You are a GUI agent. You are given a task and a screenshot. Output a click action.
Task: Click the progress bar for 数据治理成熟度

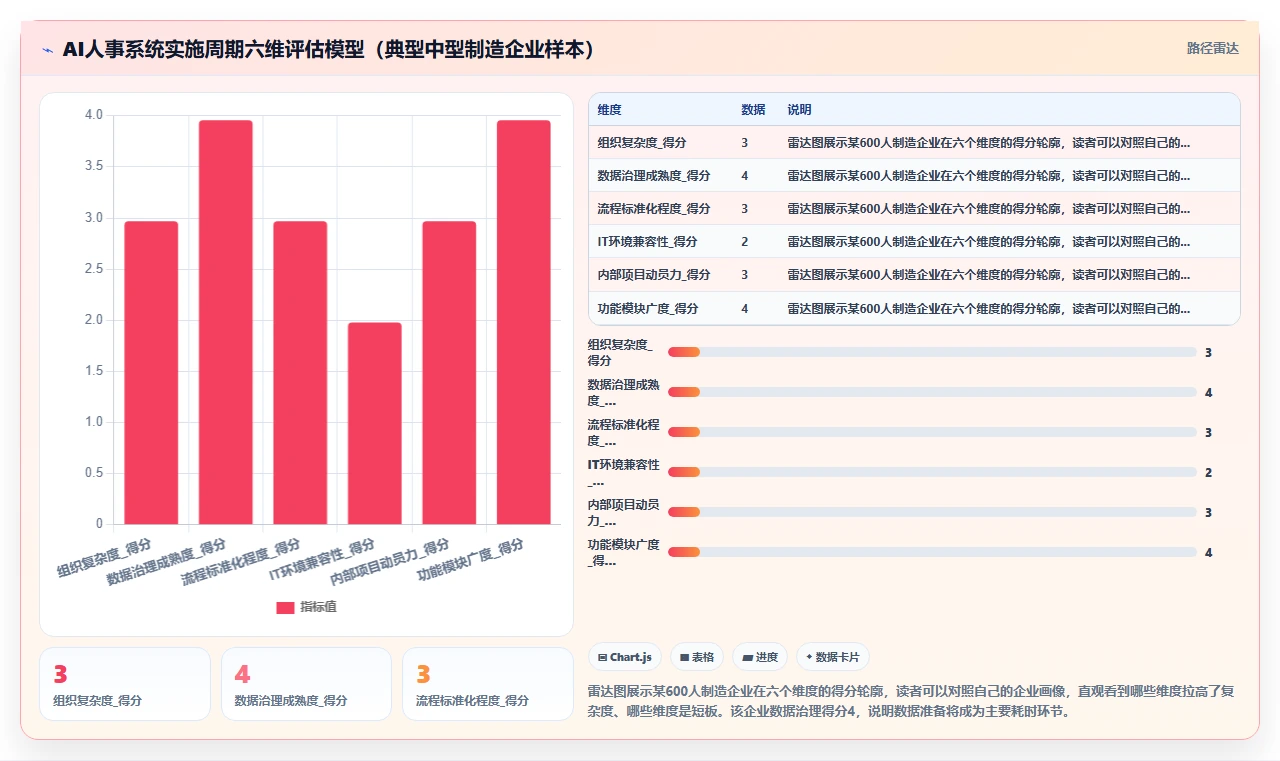click(x=932, y=392)
